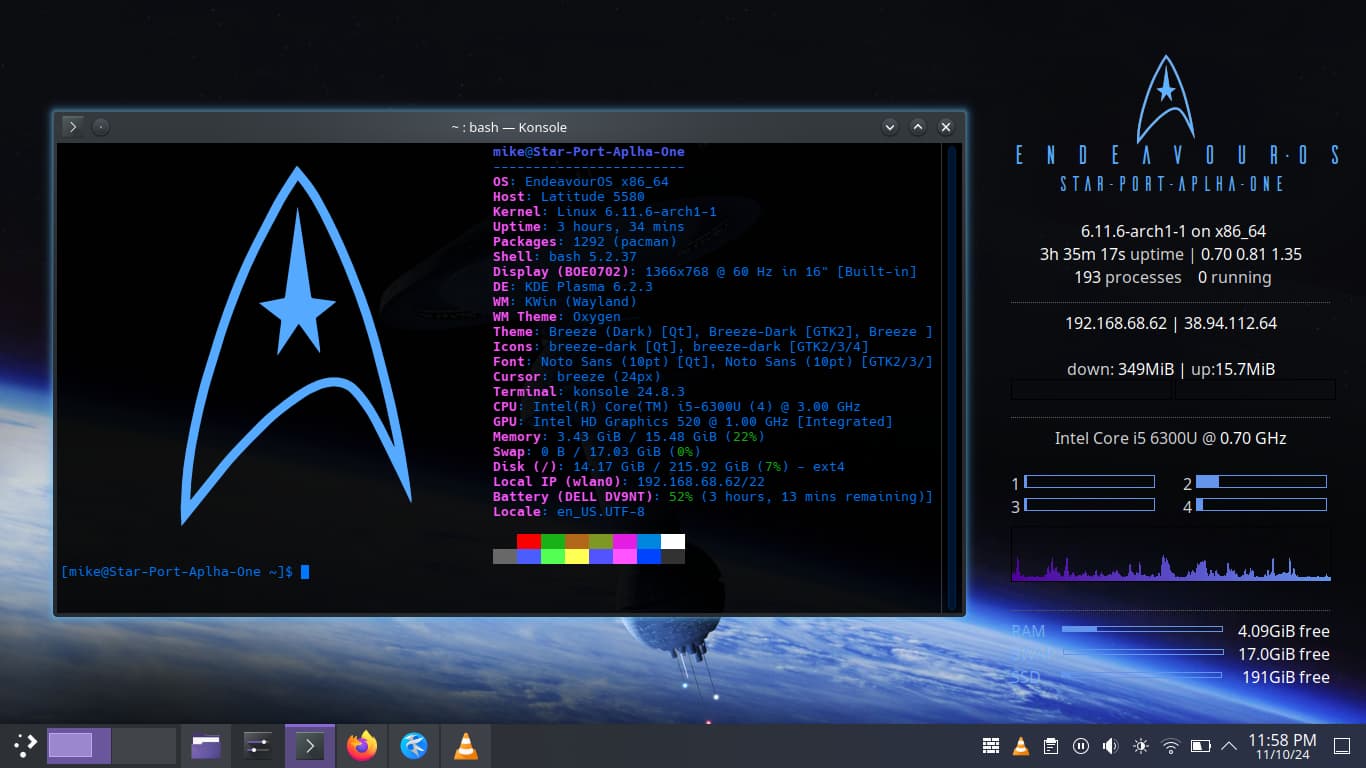Click the "WM: KWin (Wayland)" line
The image size is (1366, 768).
coord(565,302)
